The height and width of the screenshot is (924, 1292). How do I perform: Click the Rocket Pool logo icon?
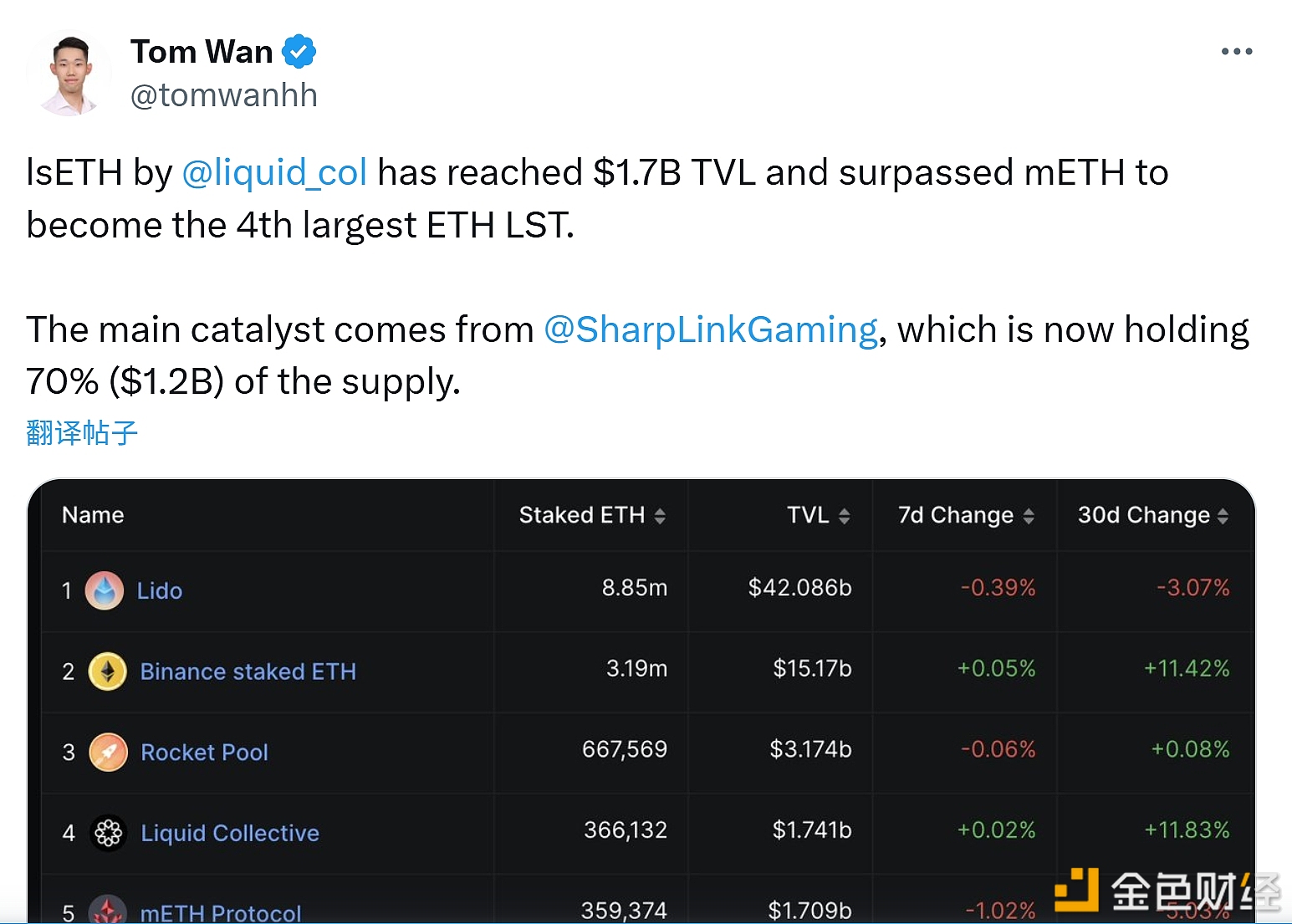coord(109,752)
